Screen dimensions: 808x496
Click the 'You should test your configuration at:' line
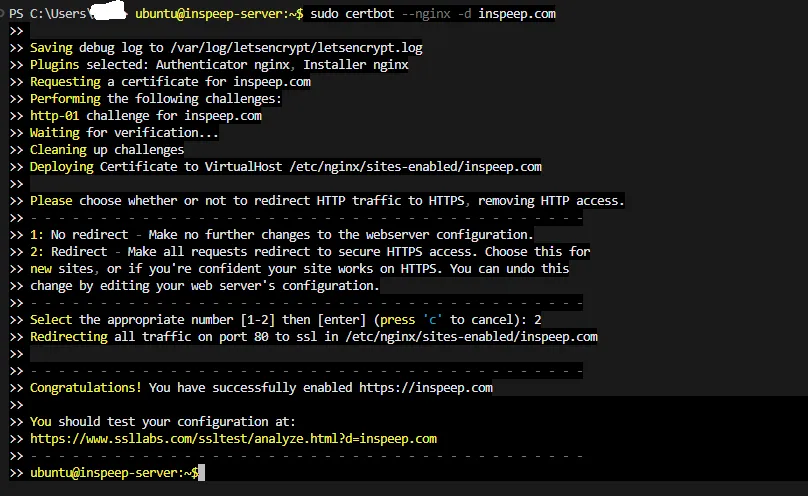(163, 422)
